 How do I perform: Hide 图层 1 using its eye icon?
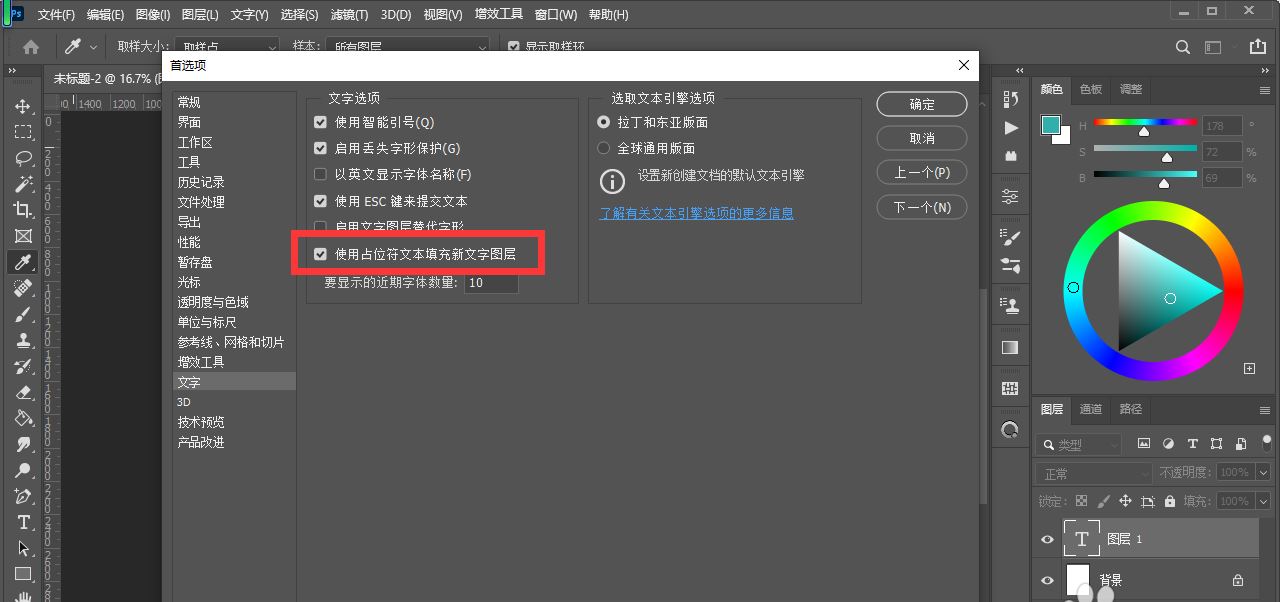[1047, 540]
